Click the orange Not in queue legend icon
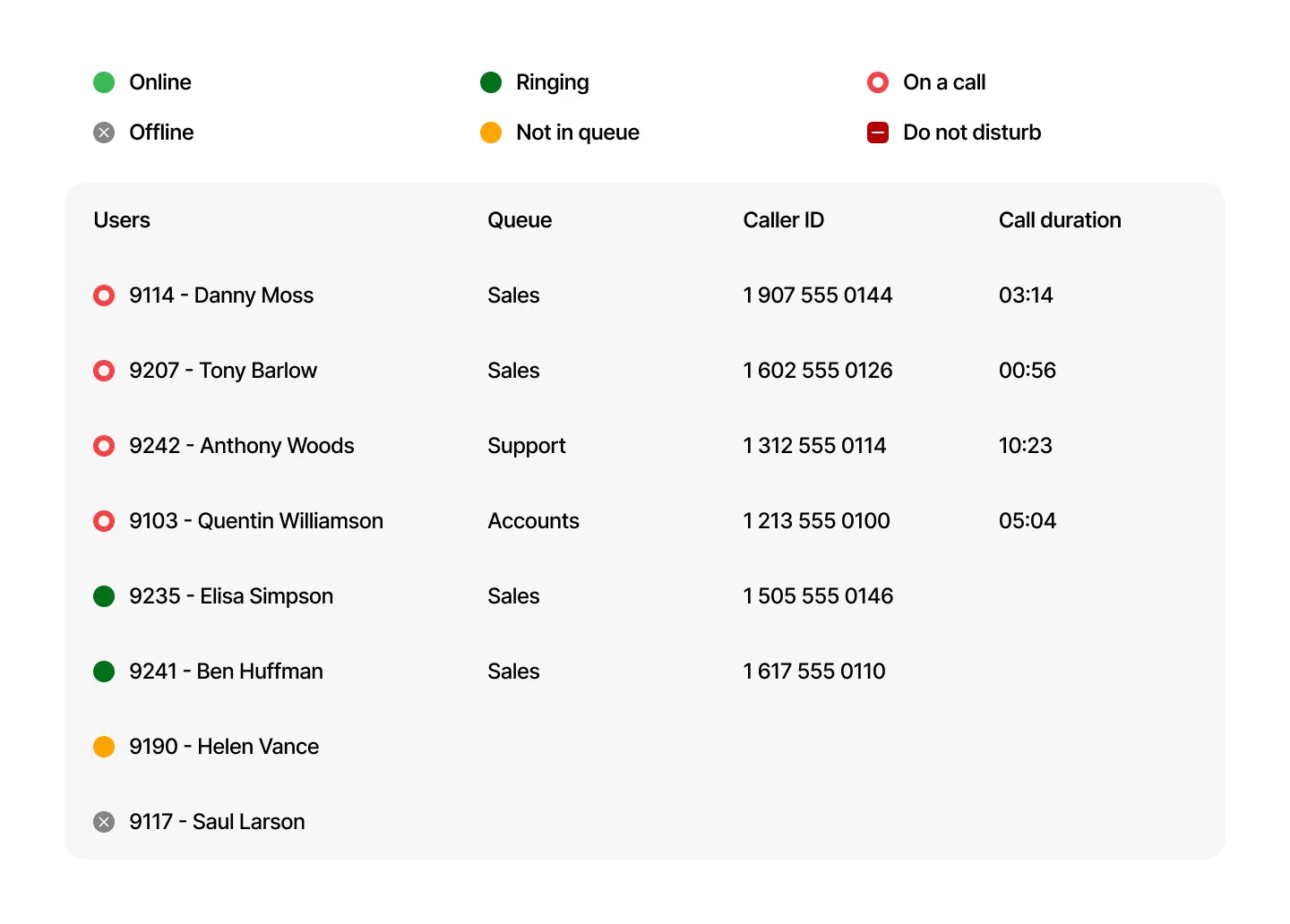Viewport: 1290px width, 924px height. [491, 133]
